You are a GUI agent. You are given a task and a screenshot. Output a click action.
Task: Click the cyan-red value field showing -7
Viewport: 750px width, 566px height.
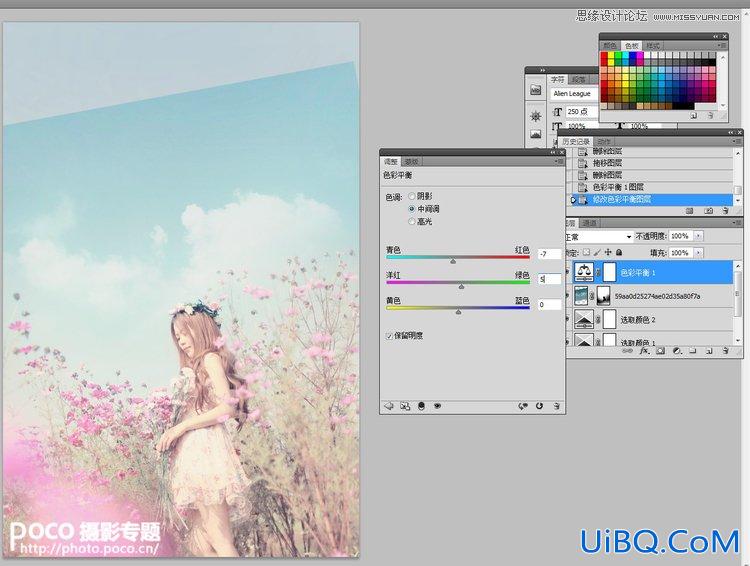coord(549,254)
